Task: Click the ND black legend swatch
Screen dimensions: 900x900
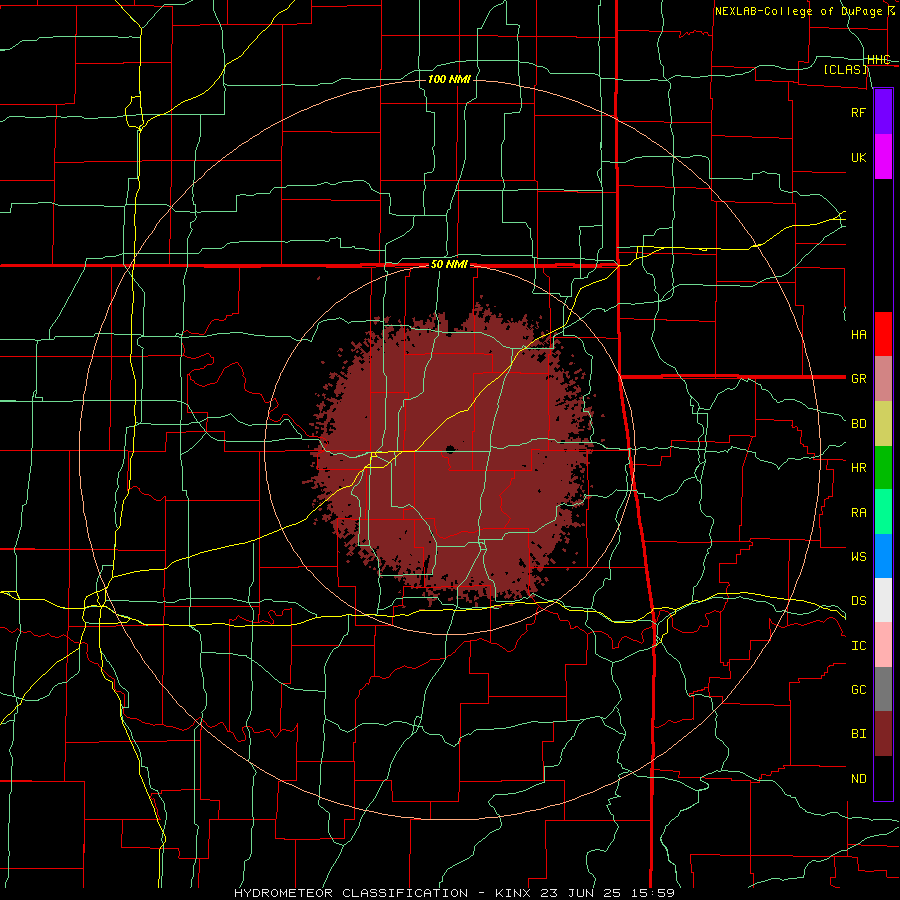Action: [x=883, y=778]
